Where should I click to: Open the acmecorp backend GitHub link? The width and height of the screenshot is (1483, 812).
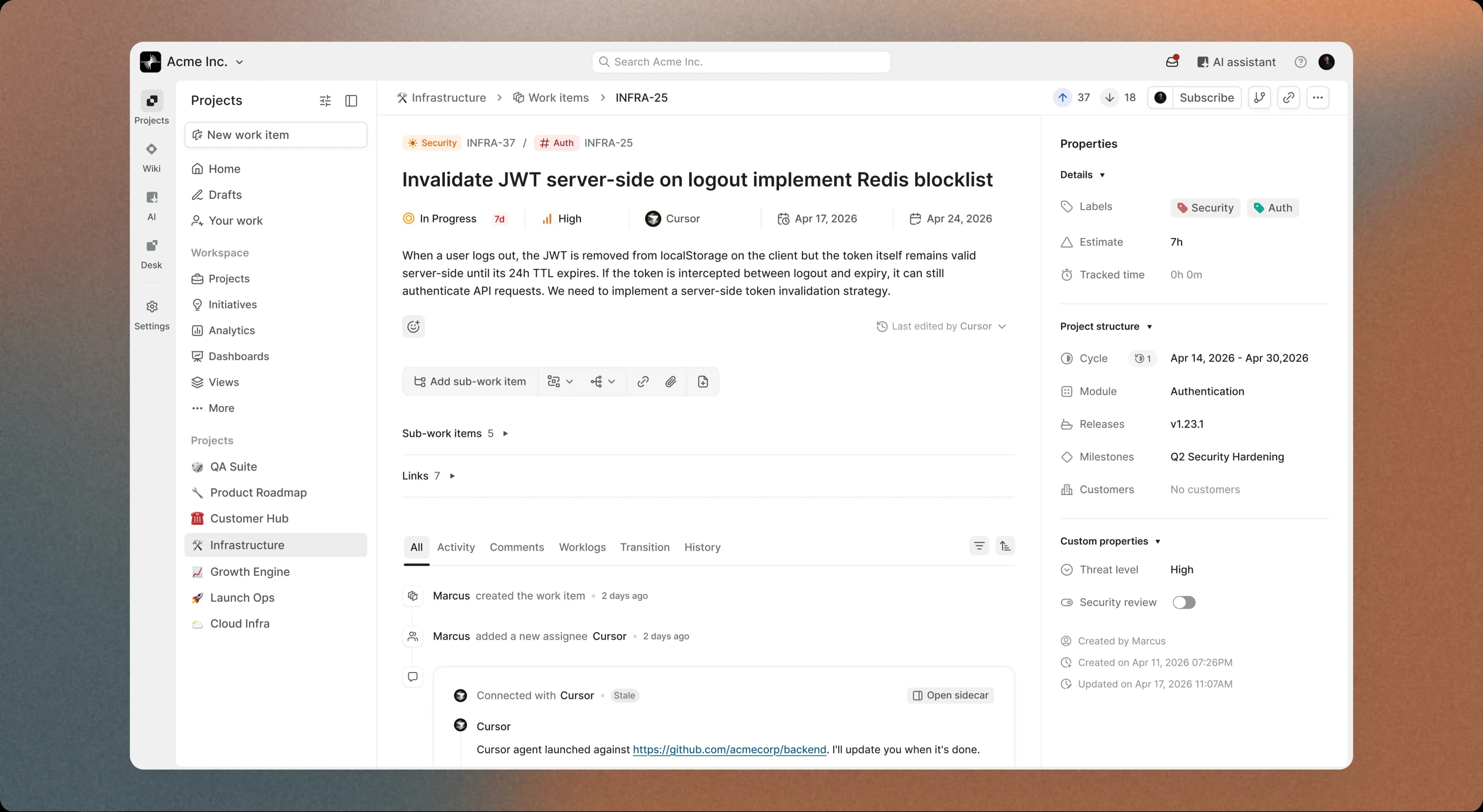point(730,749)
